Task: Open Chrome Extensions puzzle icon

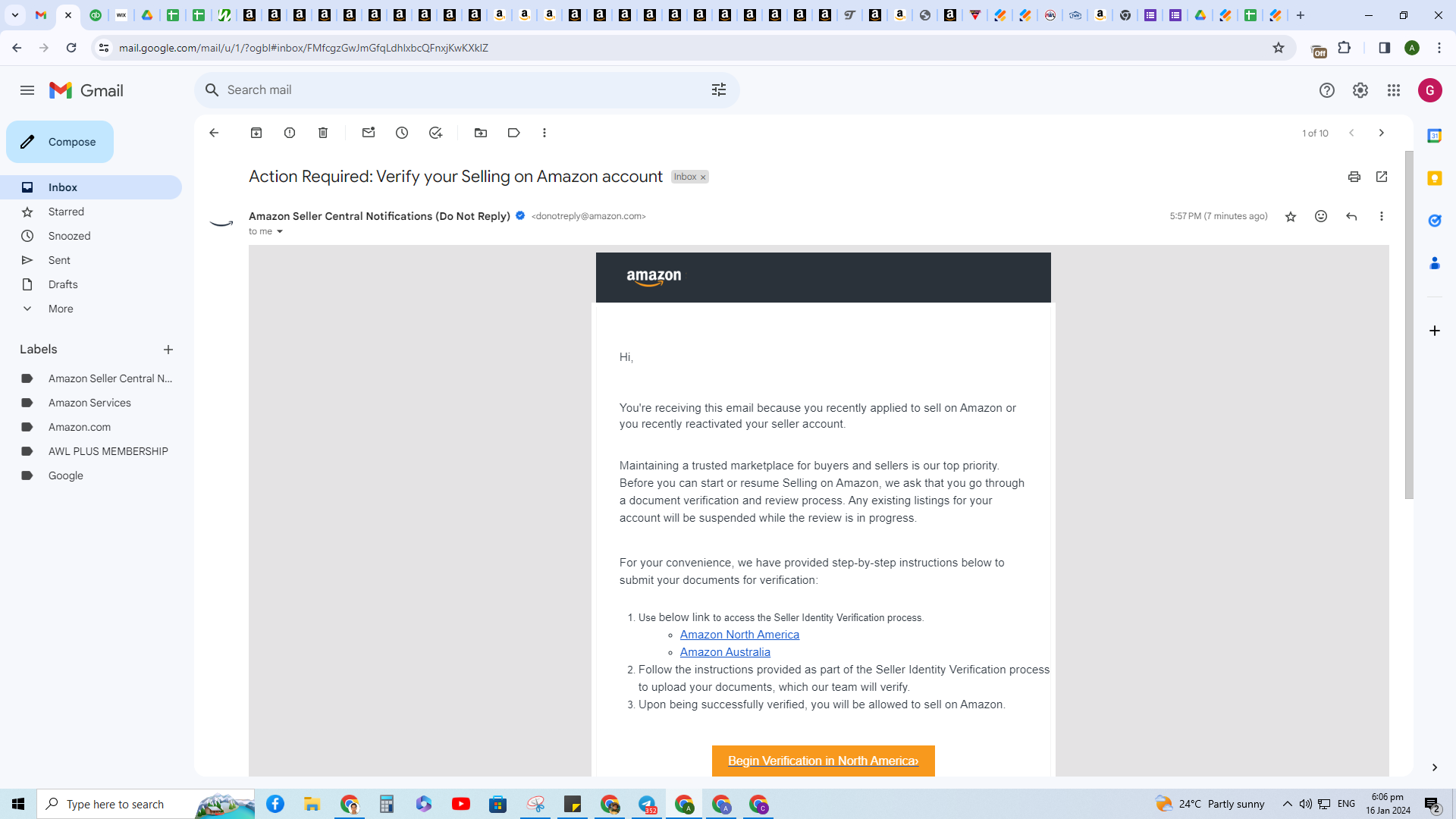Action: coord(1345,48)
